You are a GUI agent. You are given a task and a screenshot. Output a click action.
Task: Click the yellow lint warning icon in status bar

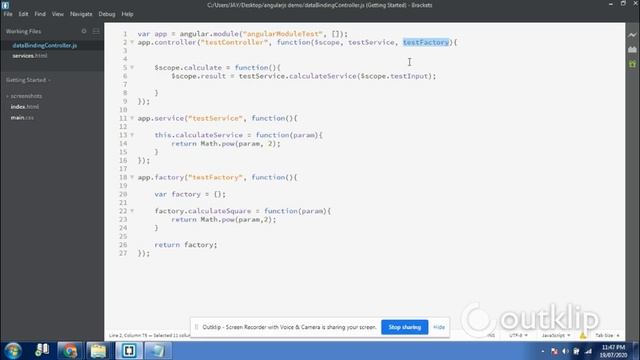point(583,335)
